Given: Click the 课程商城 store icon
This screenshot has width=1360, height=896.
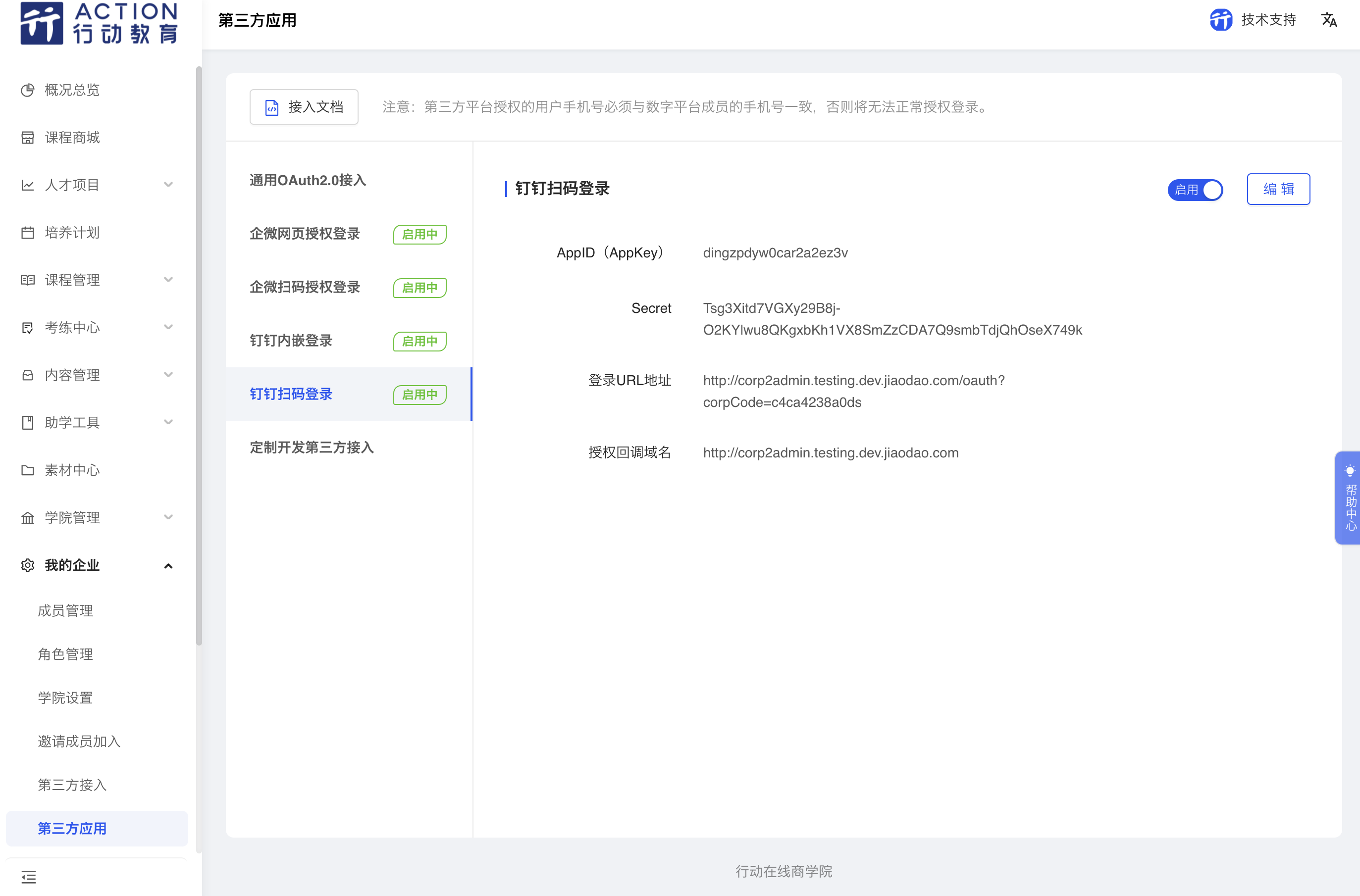Looking at the screenshot, I should tap(27, 138).
